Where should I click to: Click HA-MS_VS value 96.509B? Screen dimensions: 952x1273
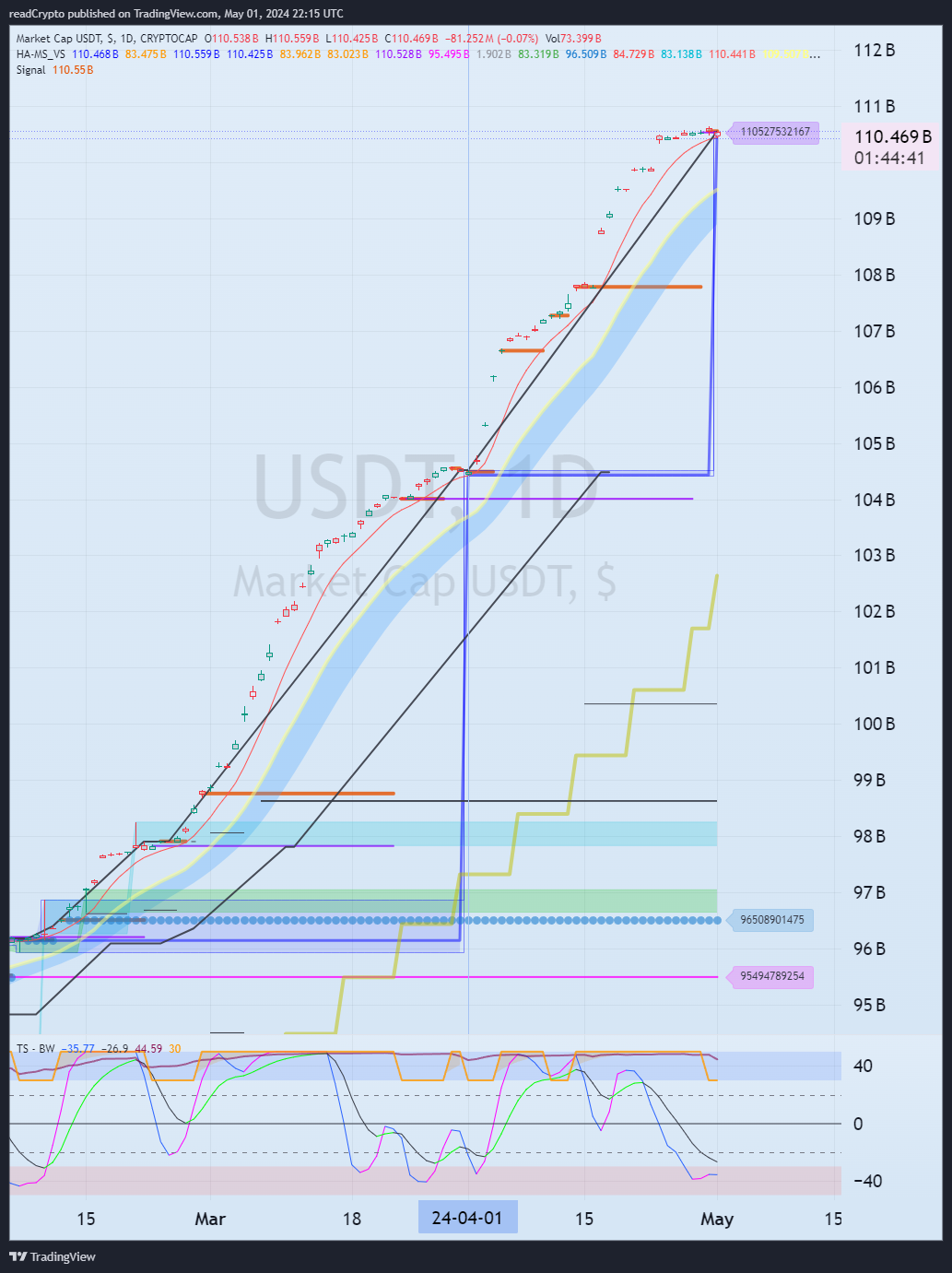[586, 54]
